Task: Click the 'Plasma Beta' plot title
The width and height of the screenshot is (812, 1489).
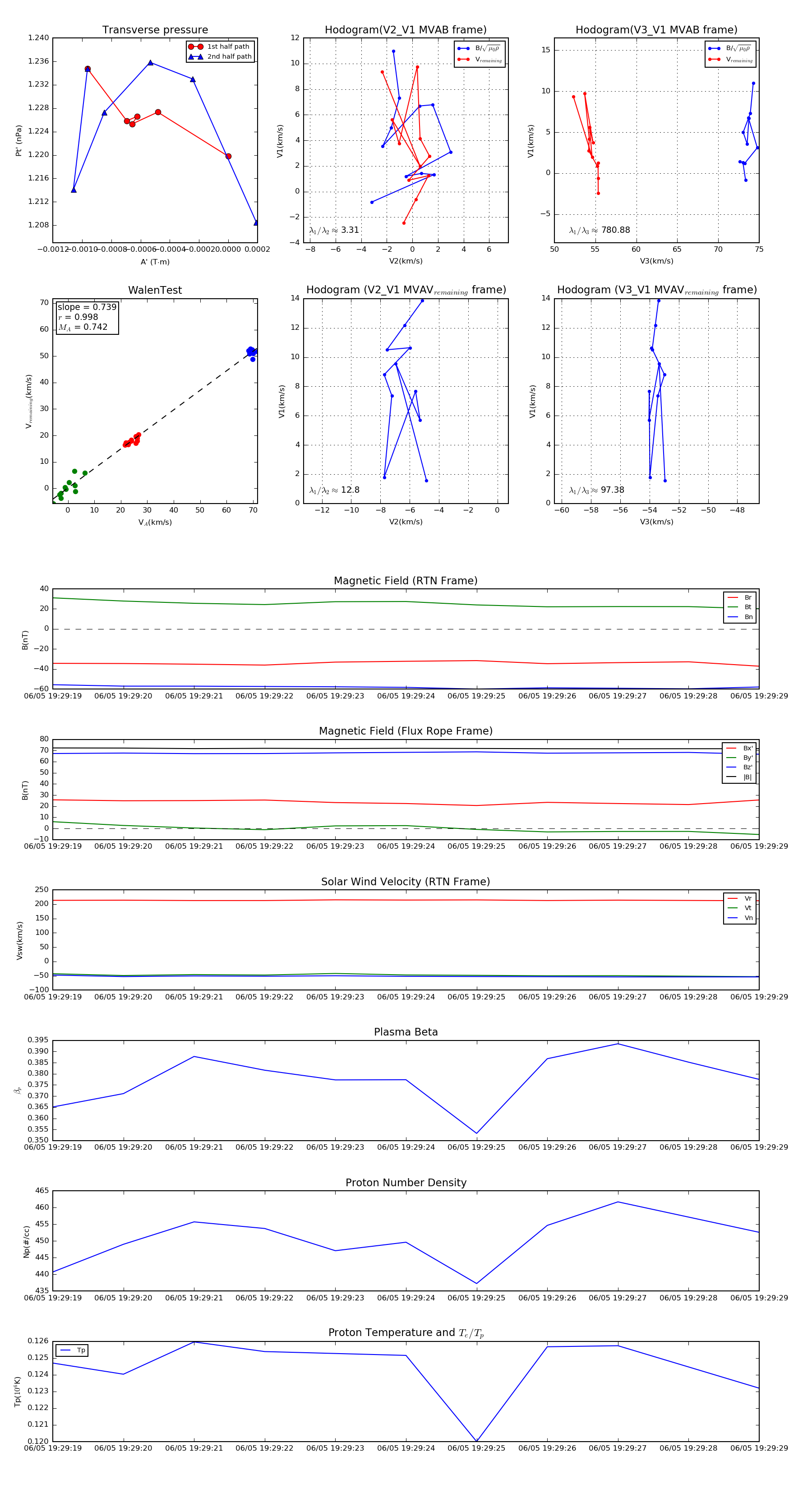Action: [x=406, y=1032]
